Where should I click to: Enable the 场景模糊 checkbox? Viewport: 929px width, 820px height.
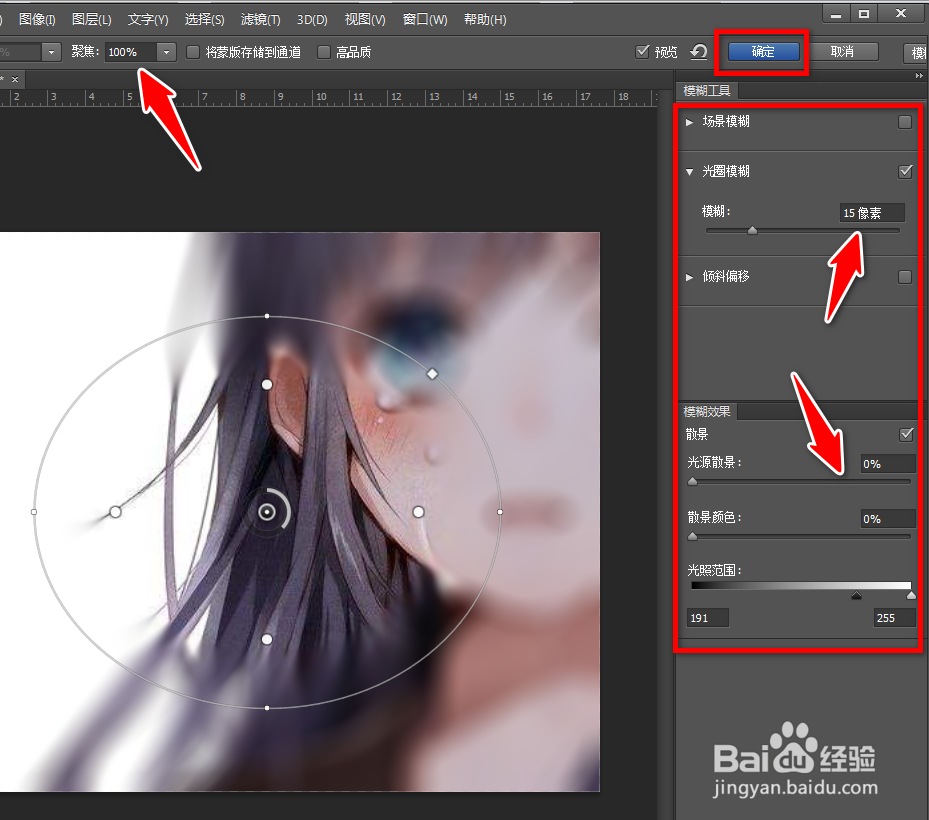pos(905,122)
